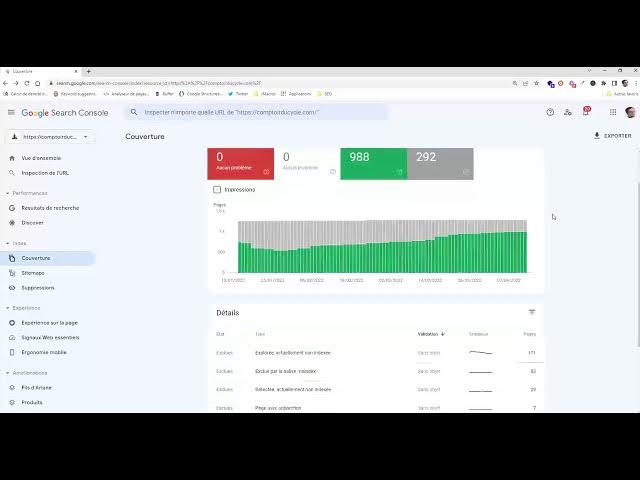Collapse the Performances section

click(x=27, y=193)
